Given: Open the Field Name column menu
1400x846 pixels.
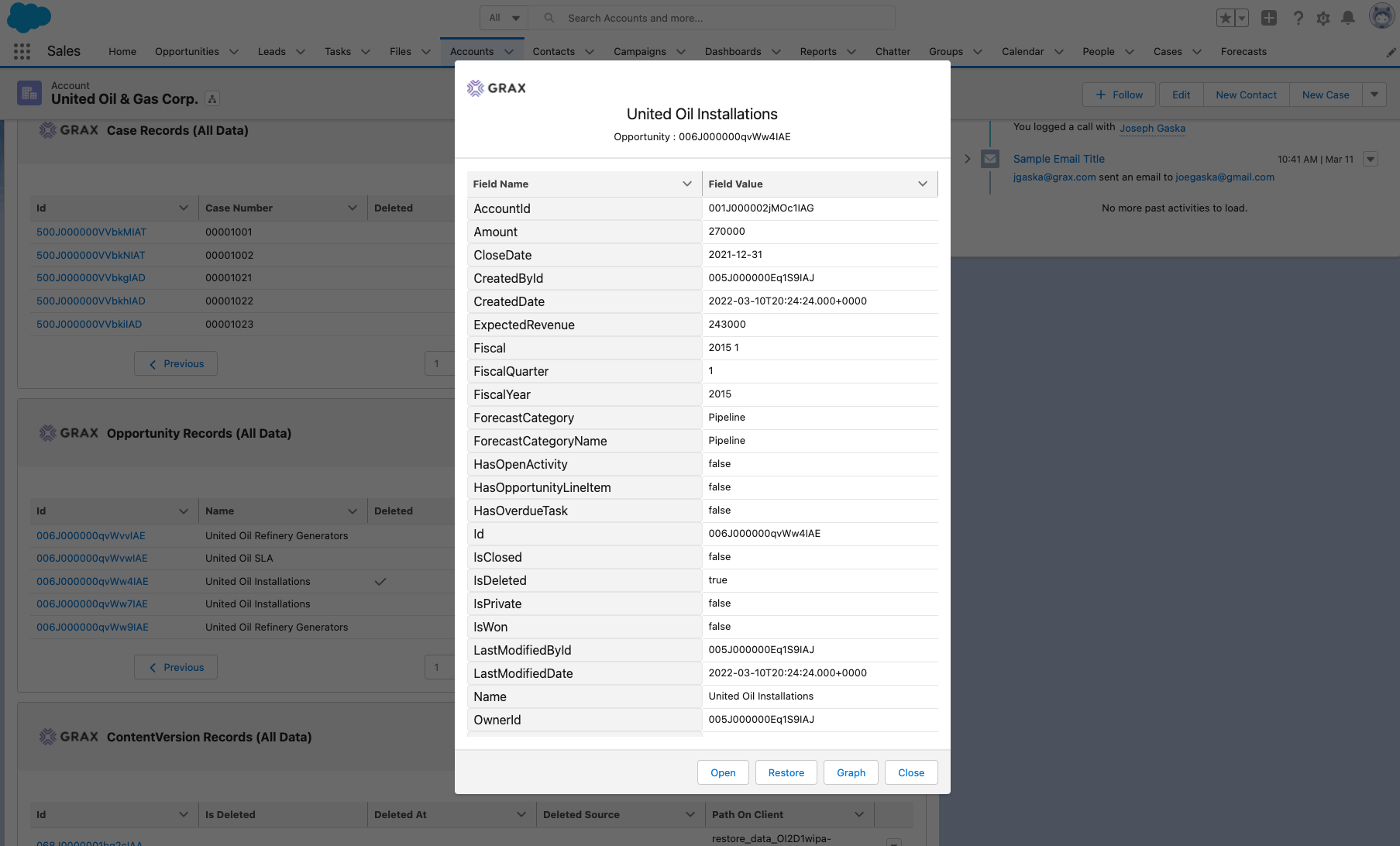Looking at the screenshot, I should point(687,184).
